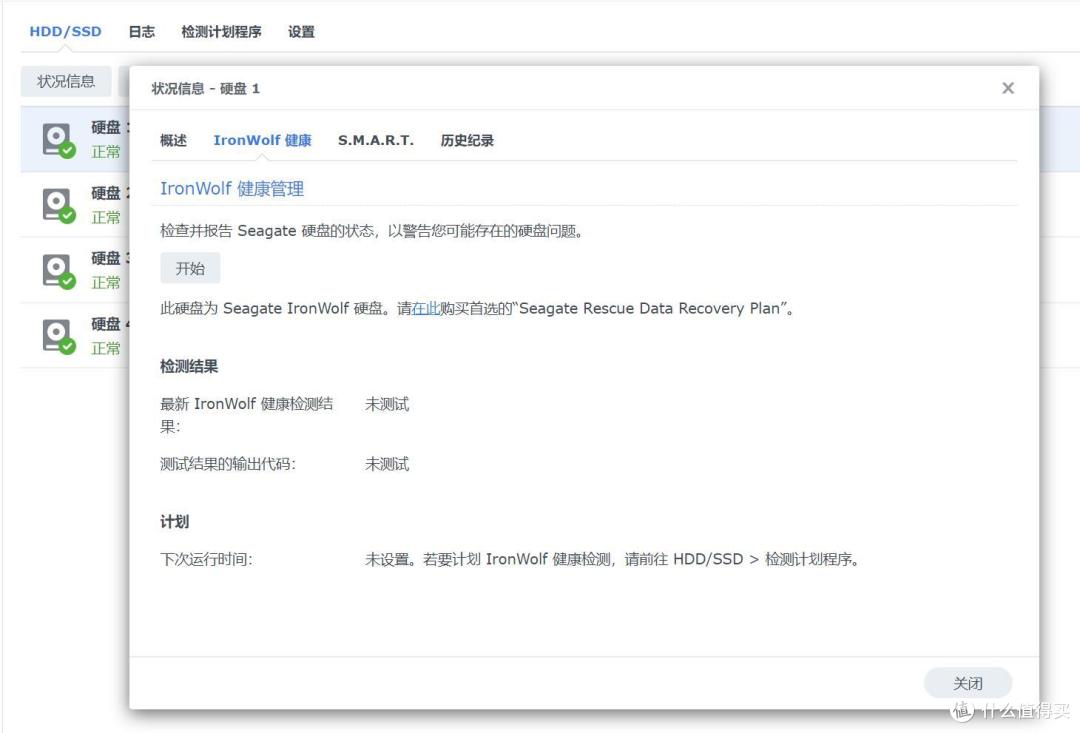The width and height of the screenshot is (1080, 733).
Task: Click the drive 1 disk icon
Action: (x=58, y=140)
